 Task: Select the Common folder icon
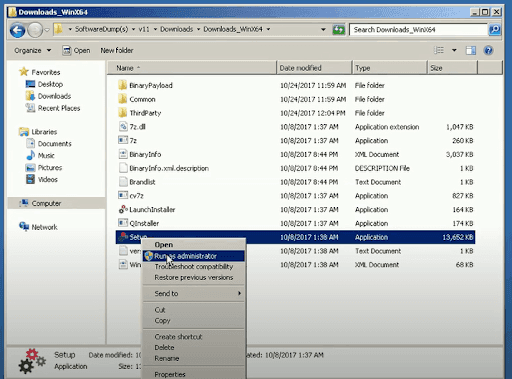tap(123, 99)
